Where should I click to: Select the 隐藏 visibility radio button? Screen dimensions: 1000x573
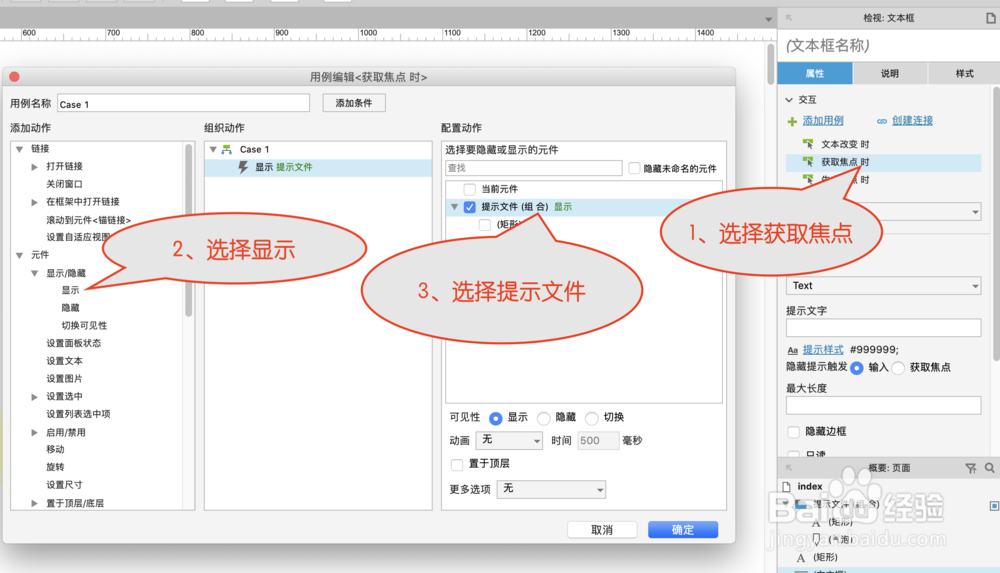(x=543, y=418)
